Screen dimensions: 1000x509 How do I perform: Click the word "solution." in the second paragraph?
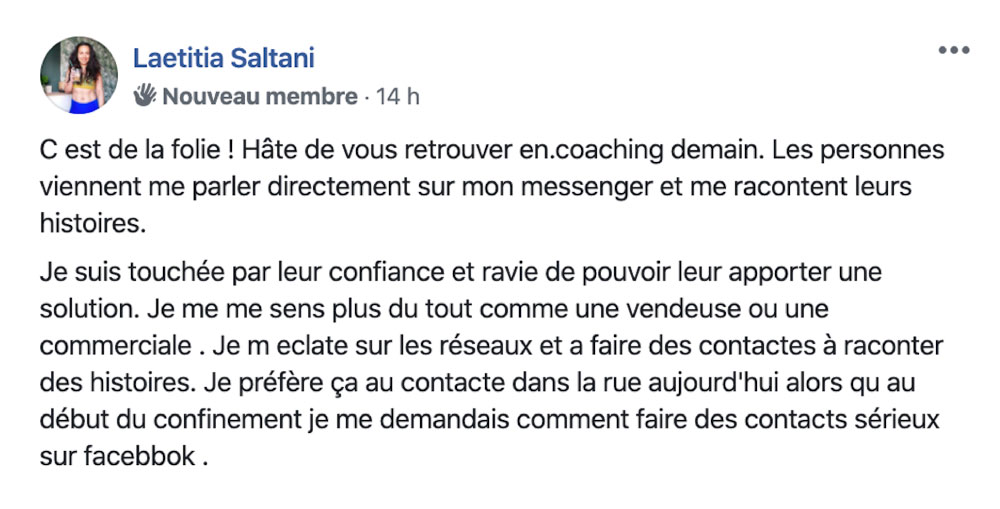pos(90,309)
